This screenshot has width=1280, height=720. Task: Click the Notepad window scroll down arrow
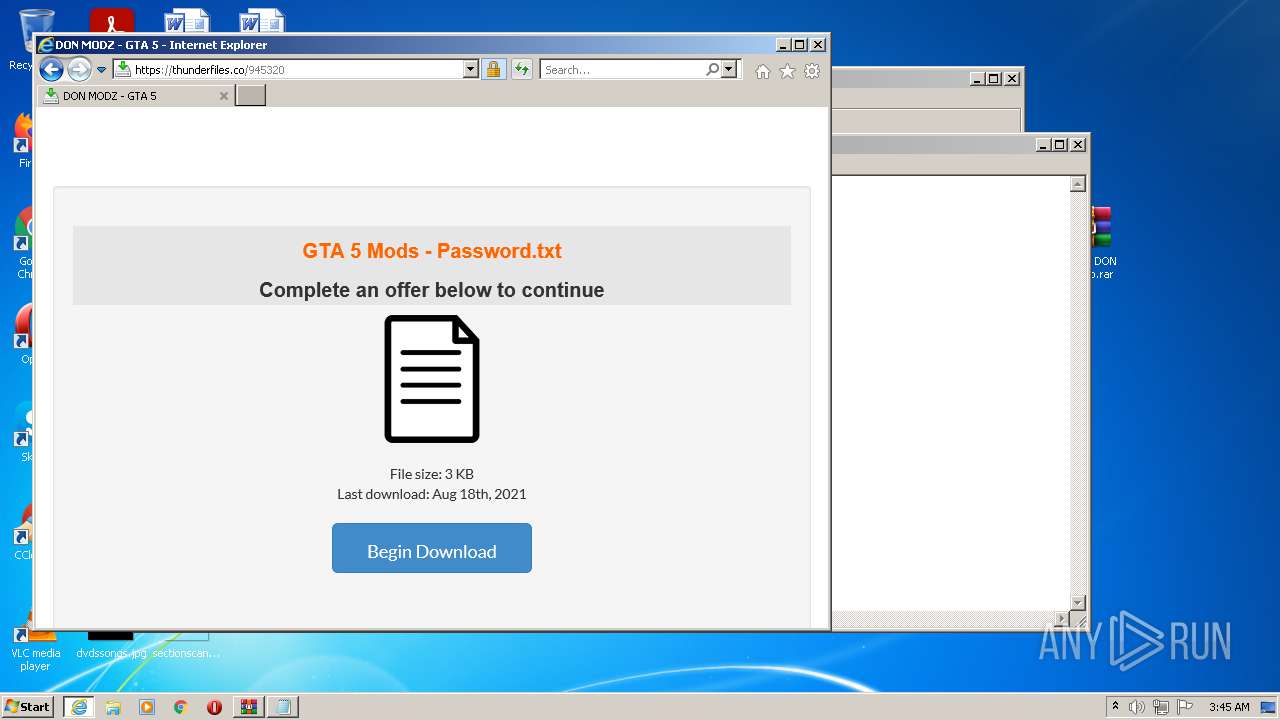point(1077,602)
